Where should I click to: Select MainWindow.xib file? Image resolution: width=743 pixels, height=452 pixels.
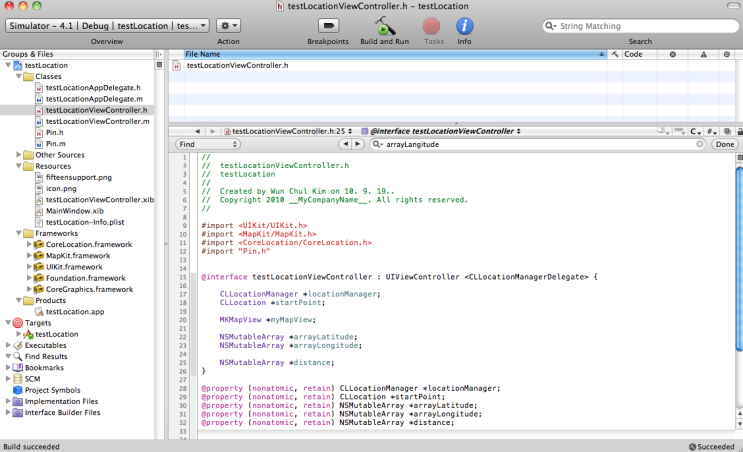[x=74, y=211]
